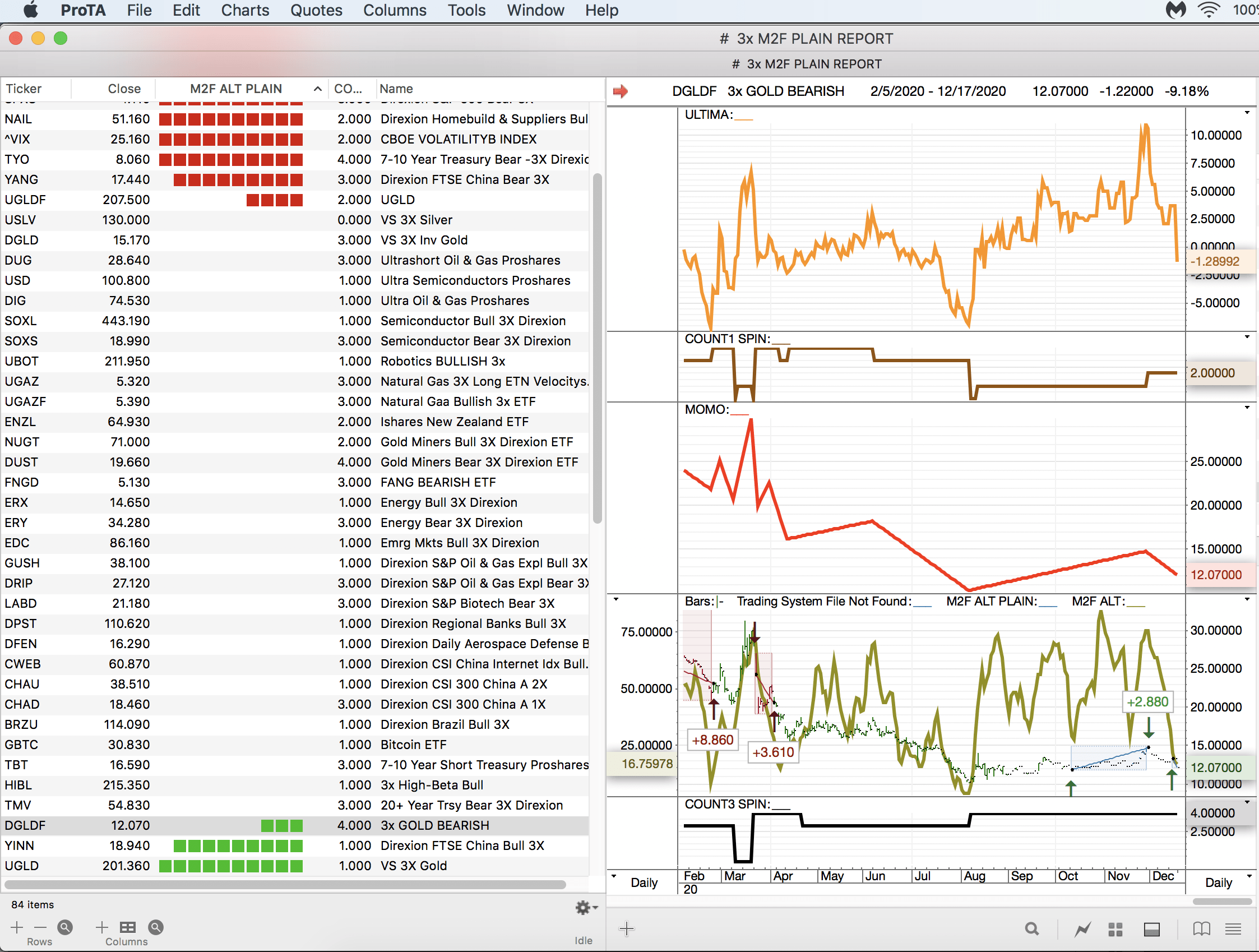Click the +3.610 trade label on chart

(x=772, y=752)
